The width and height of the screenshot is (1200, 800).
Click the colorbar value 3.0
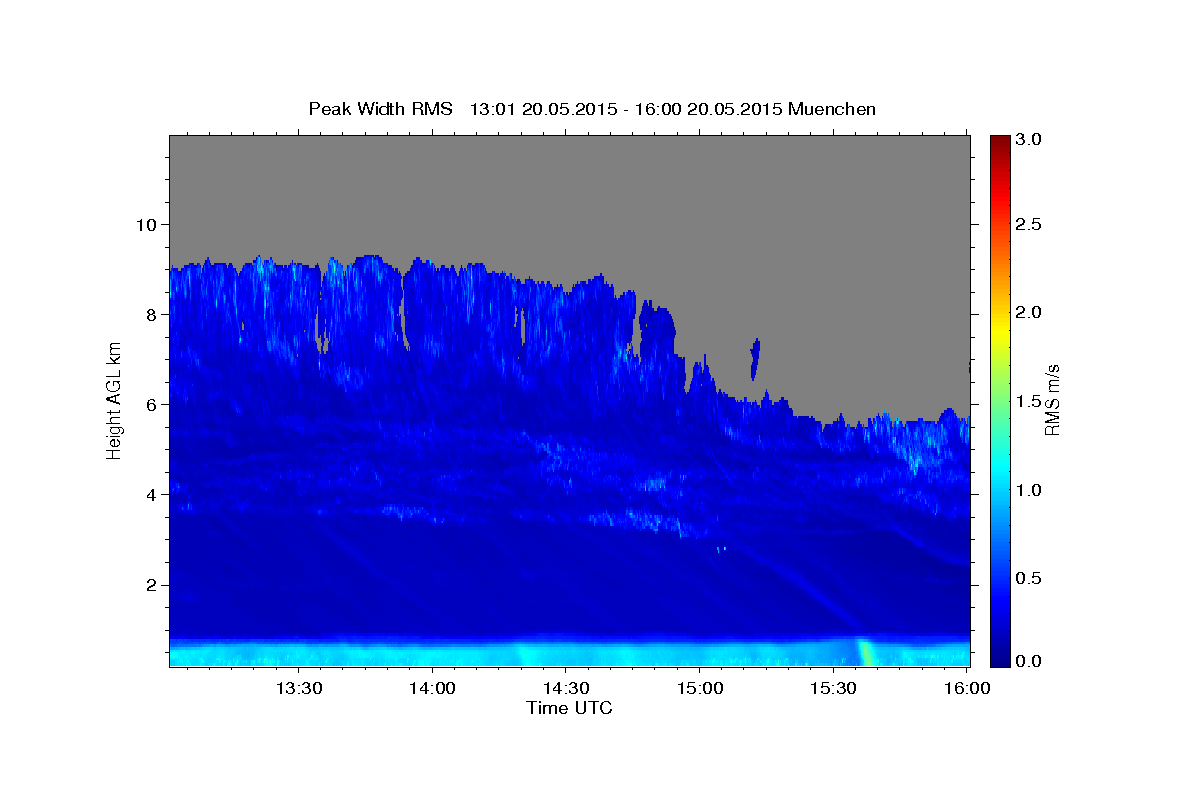pos(1029,140)
